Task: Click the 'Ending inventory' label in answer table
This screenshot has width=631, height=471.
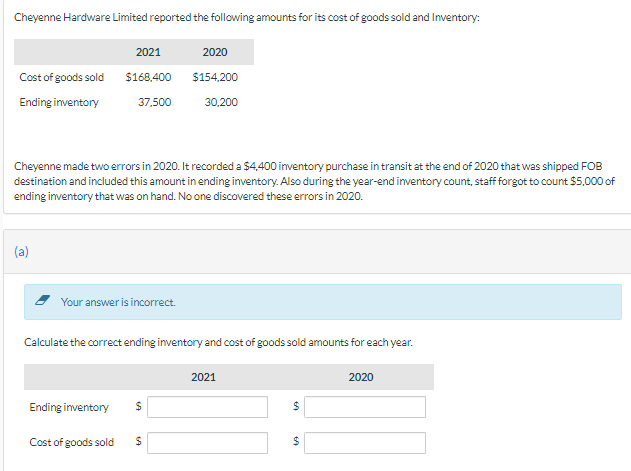Action: (x=69, y=407)
